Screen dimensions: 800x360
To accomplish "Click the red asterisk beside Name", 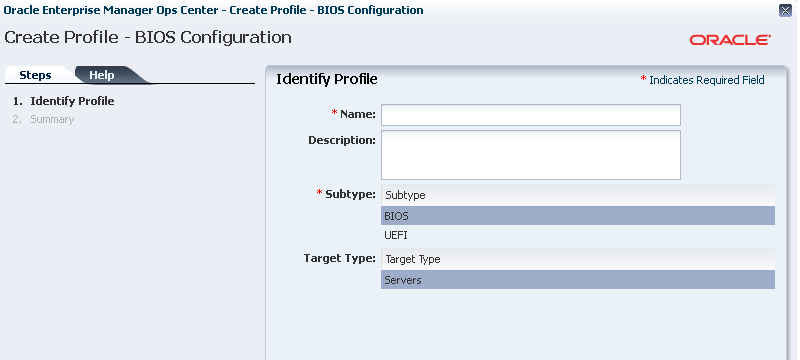I will [x=335, y=113].
